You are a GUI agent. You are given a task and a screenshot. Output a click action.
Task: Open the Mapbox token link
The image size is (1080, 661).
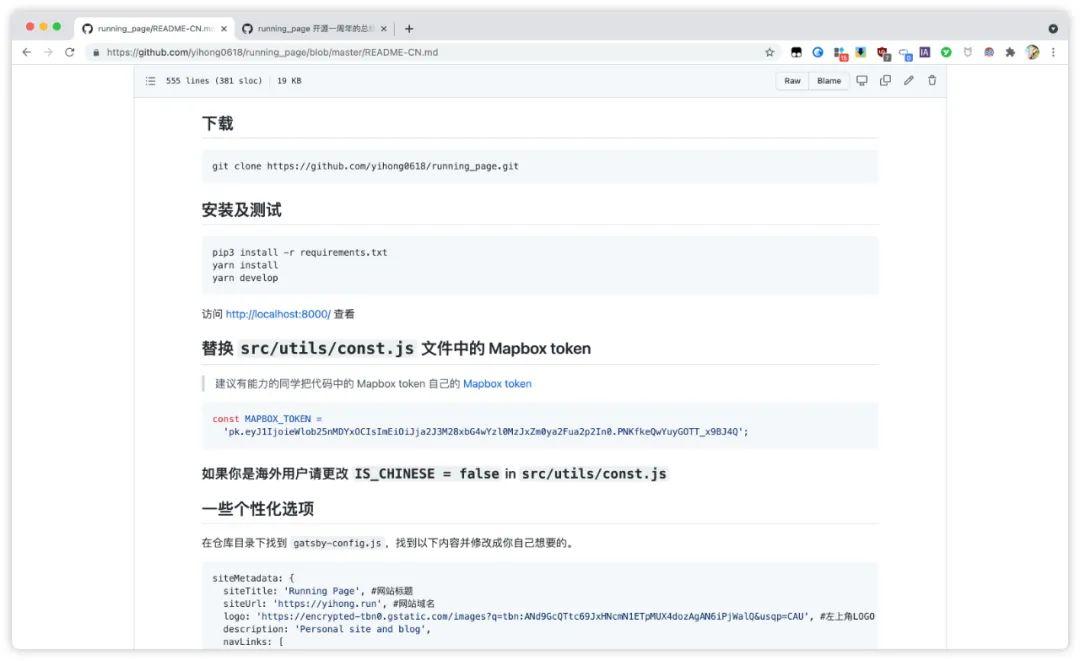click(x=497, y=383)
